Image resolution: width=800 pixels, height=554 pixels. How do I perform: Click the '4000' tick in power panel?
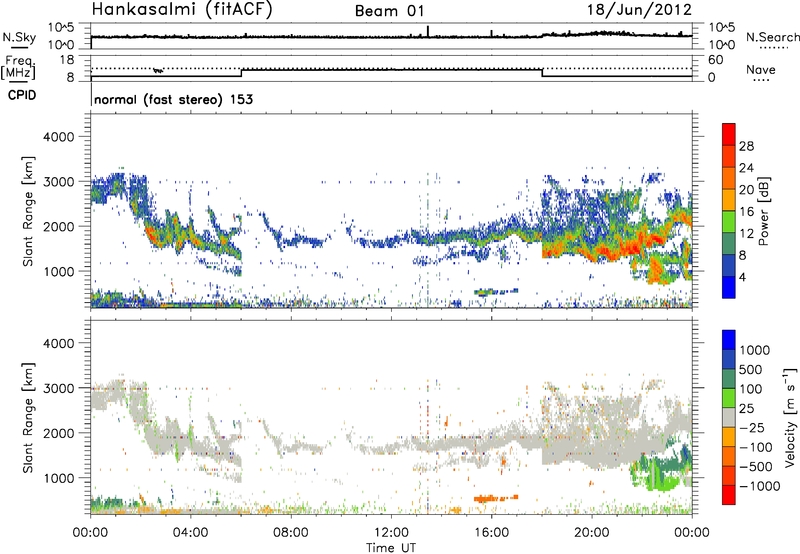click(58, 137)
